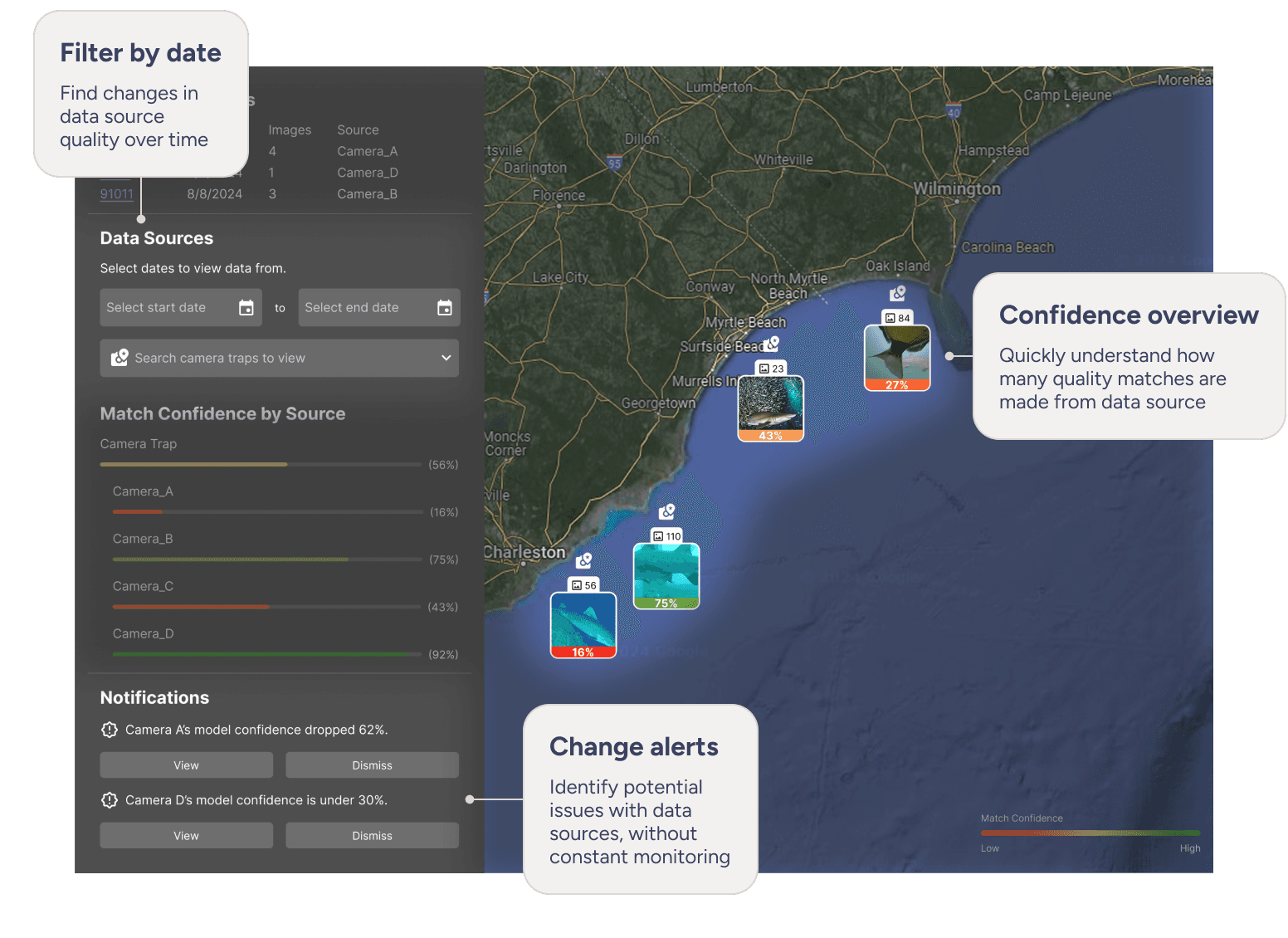Click the Georgetown label on the map
Viewport: 1288px width, 938px height.
pos(659,403)
